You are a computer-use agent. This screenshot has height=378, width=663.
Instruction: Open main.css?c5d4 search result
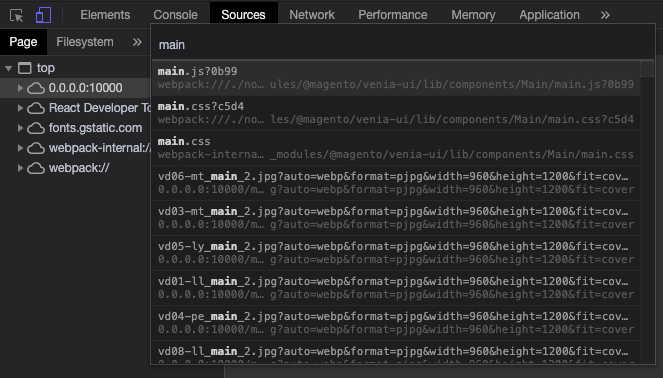coord(396,113)
